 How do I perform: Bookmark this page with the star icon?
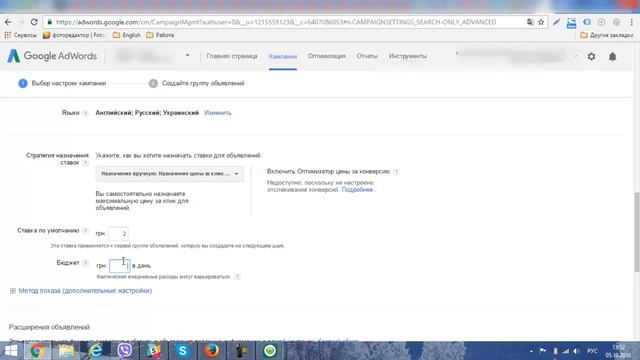coord(541,22)
